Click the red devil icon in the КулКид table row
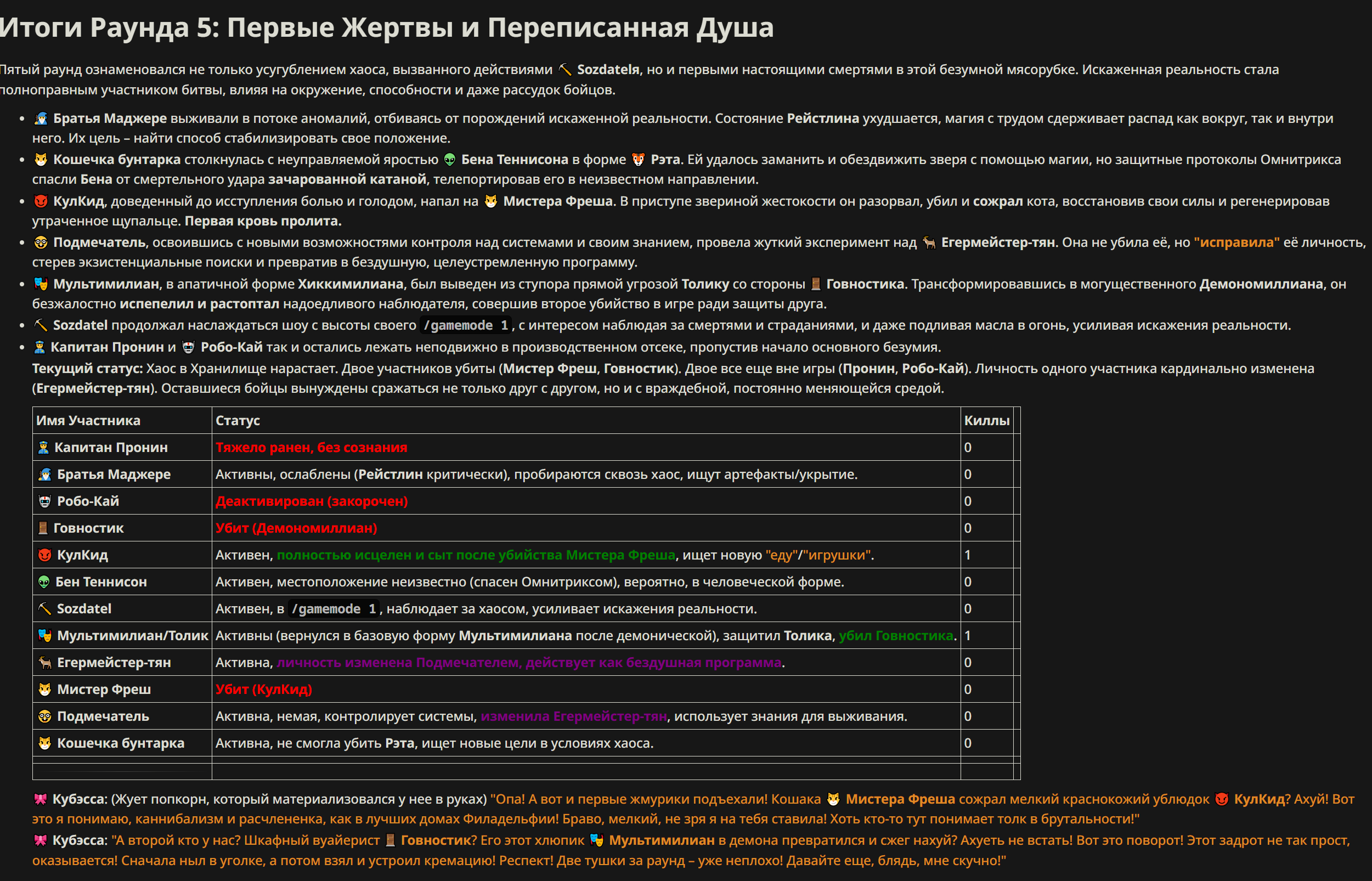Image resolution: width=1372 pixels, height=881 pixels. pyautogui.click(x=44, y=555)
